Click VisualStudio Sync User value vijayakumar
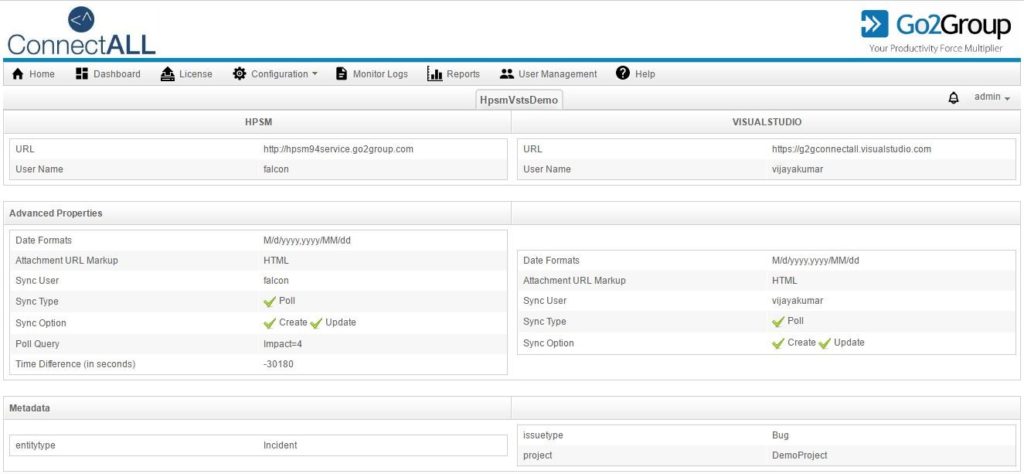The width and height of the screenshot is (1024, 474). [x=797, y=301]
